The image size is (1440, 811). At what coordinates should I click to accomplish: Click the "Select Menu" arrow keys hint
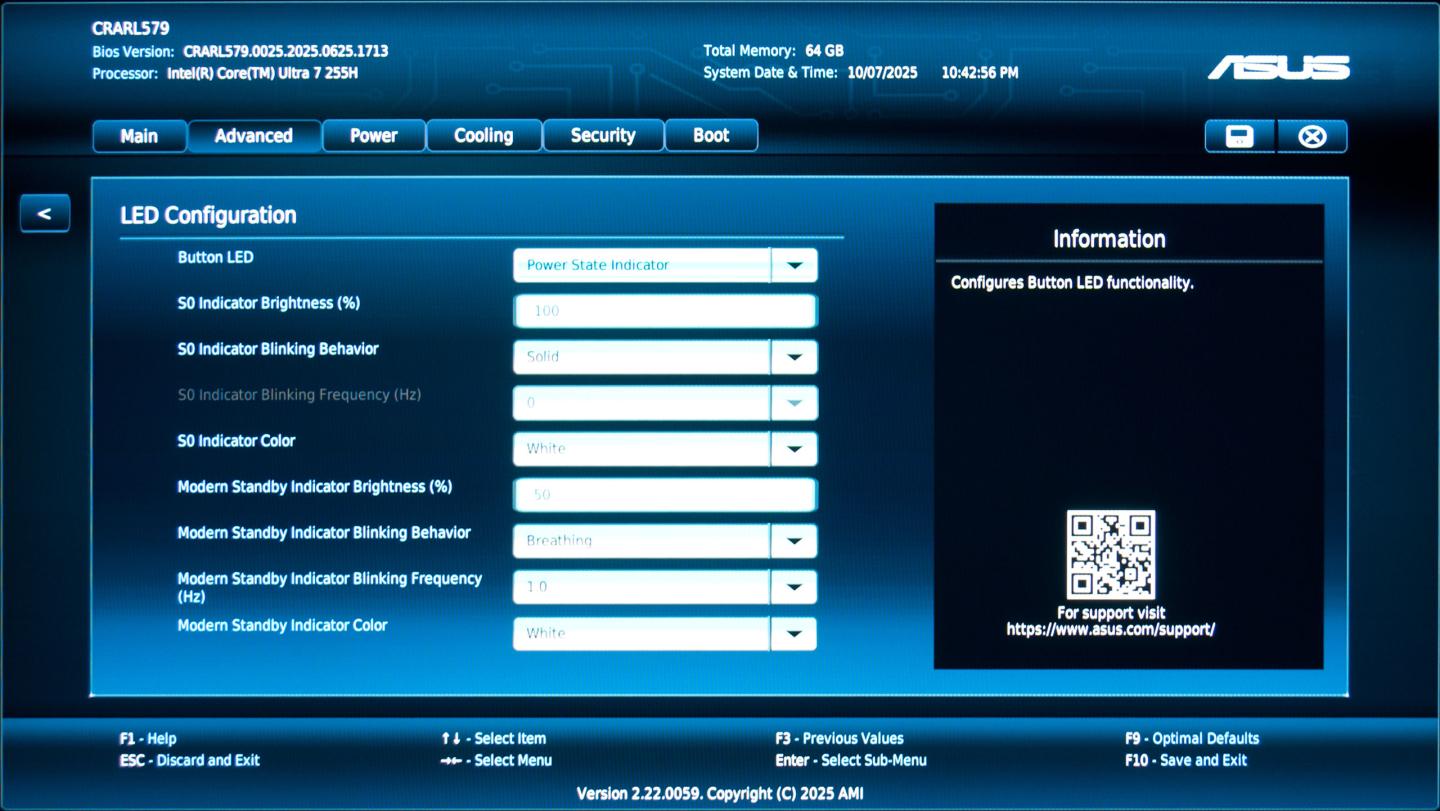pyautogui.click(x=497, y=761)
